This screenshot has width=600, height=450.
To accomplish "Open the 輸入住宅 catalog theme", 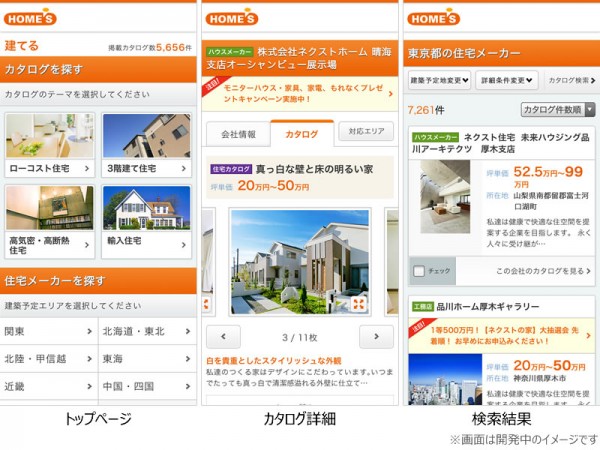I will click(147, 222).
